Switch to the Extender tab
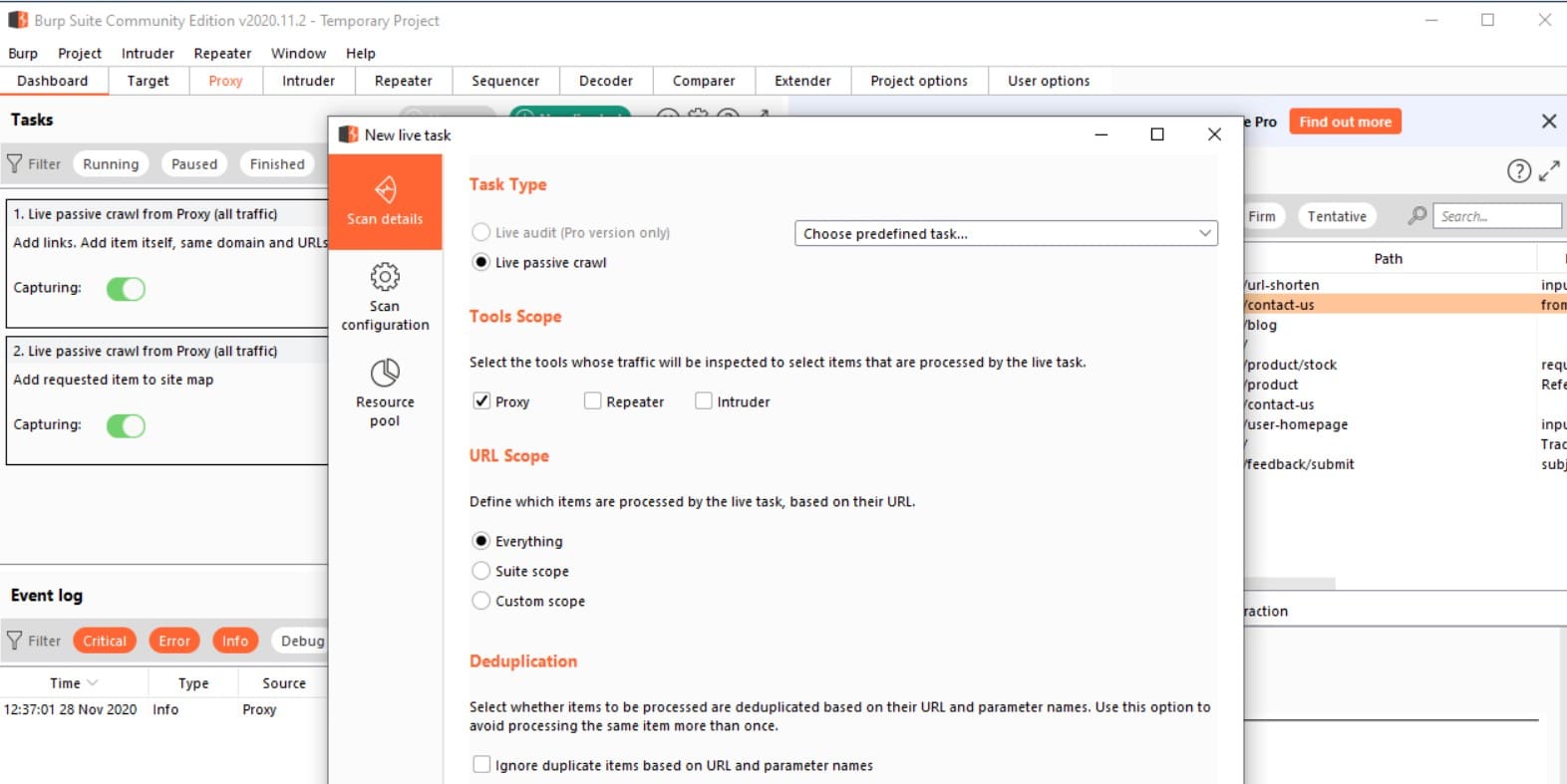Viewport: 1567px width, 784px height. 802,81
